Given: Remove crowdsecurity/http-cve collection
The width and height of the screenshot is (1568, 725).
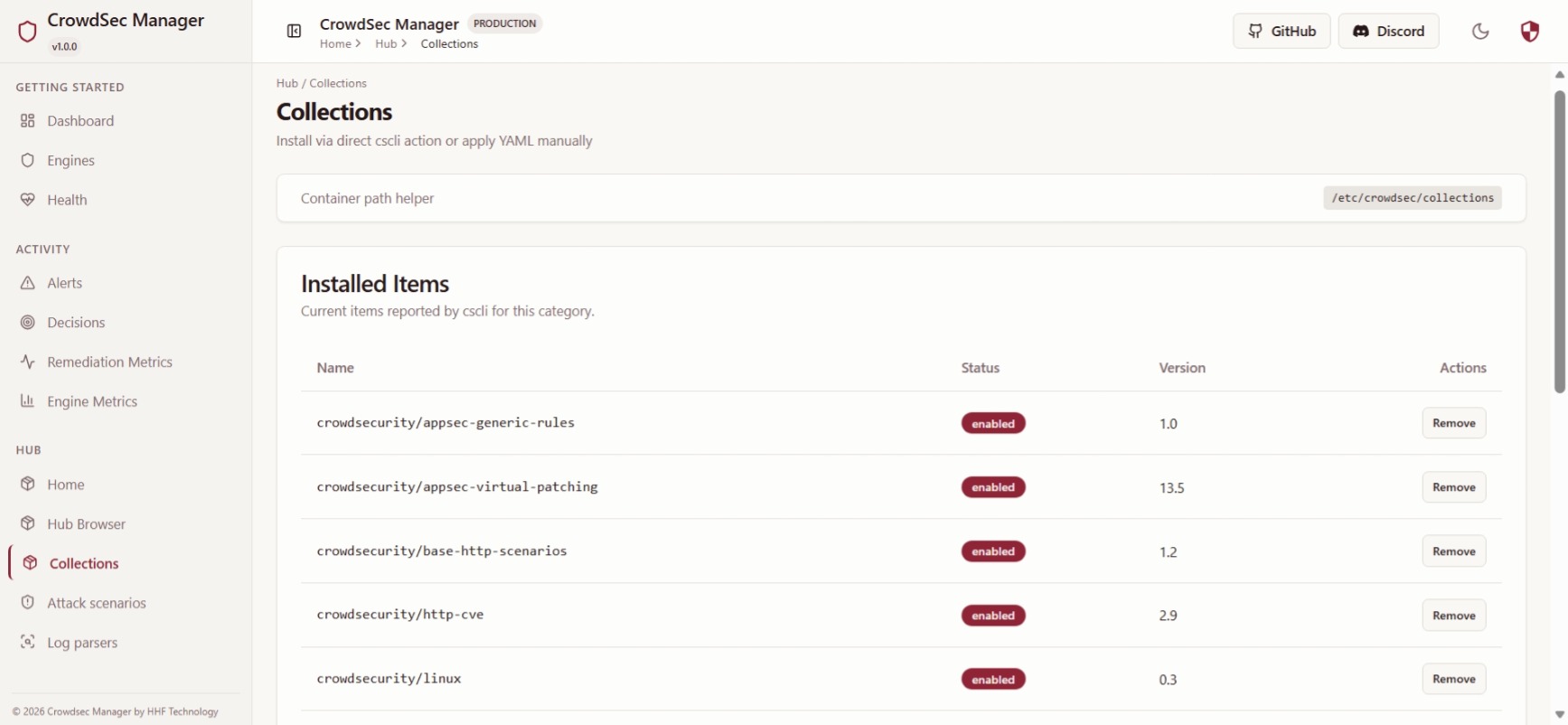Looking at the screenshot, I should 1453,616.
